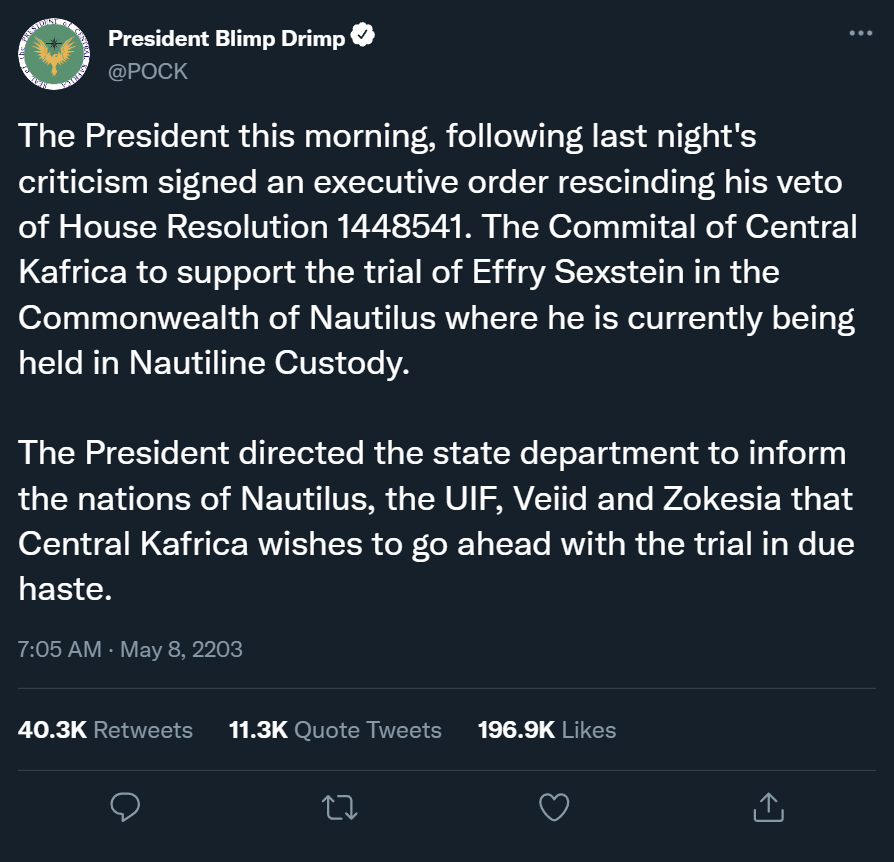Reply to the President's tweet

pos(124,806)
